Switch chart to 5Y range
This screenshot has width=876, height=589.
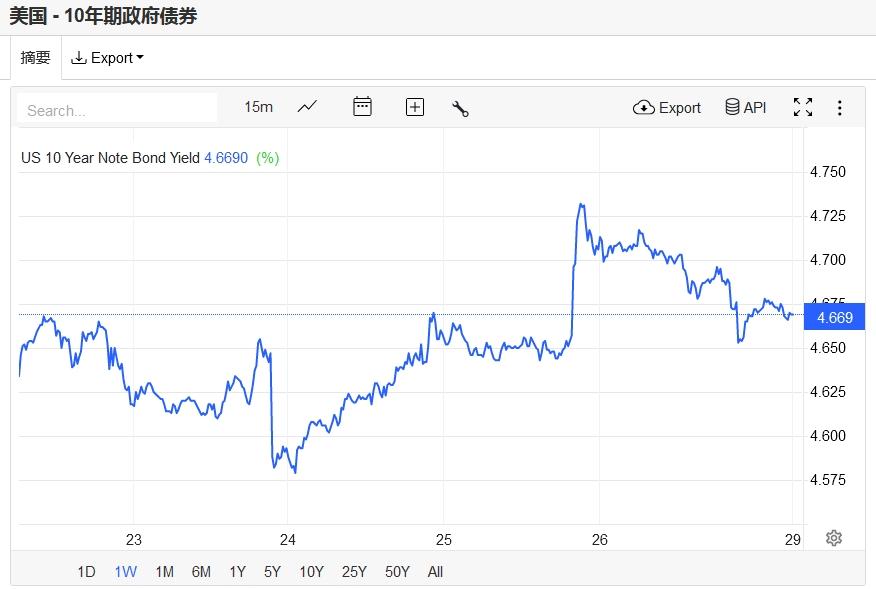pyautogui.click(x=272, y=572)
